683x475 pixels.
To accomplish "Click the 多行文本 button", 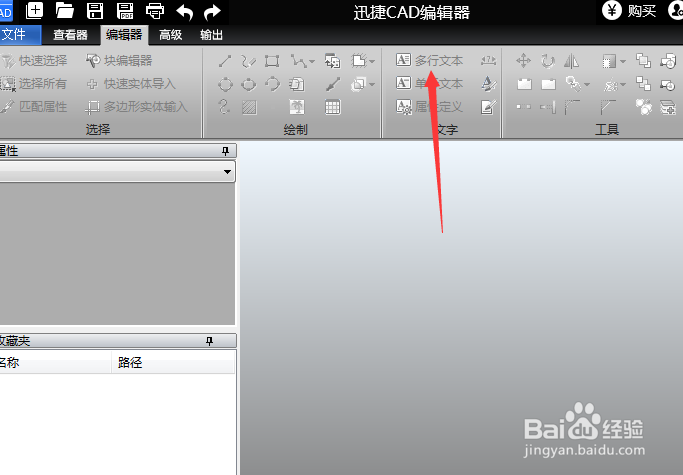I will [429, 60].
